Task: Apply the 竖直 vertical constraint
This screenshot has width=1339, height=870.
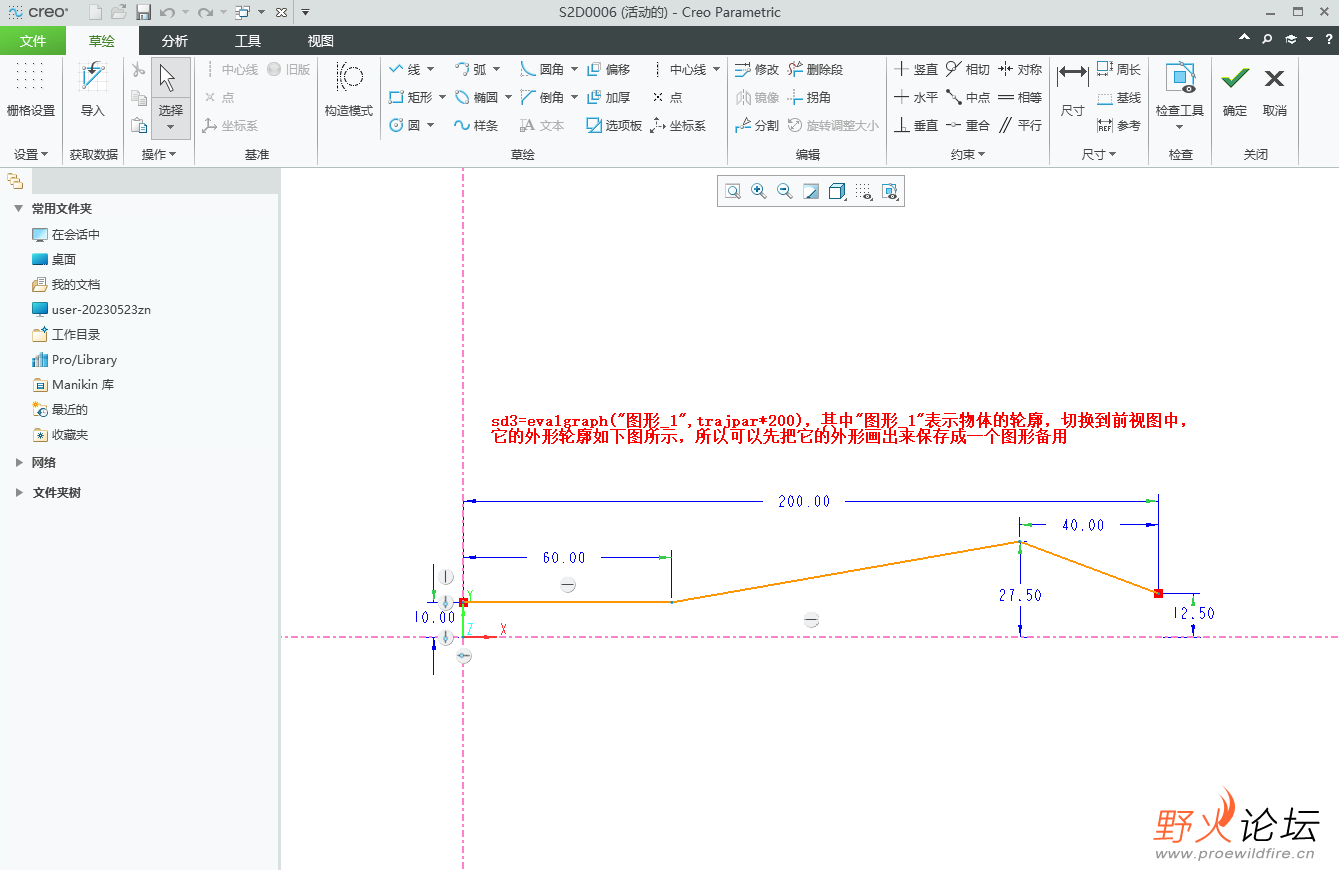Action: (x=916, y=69)
